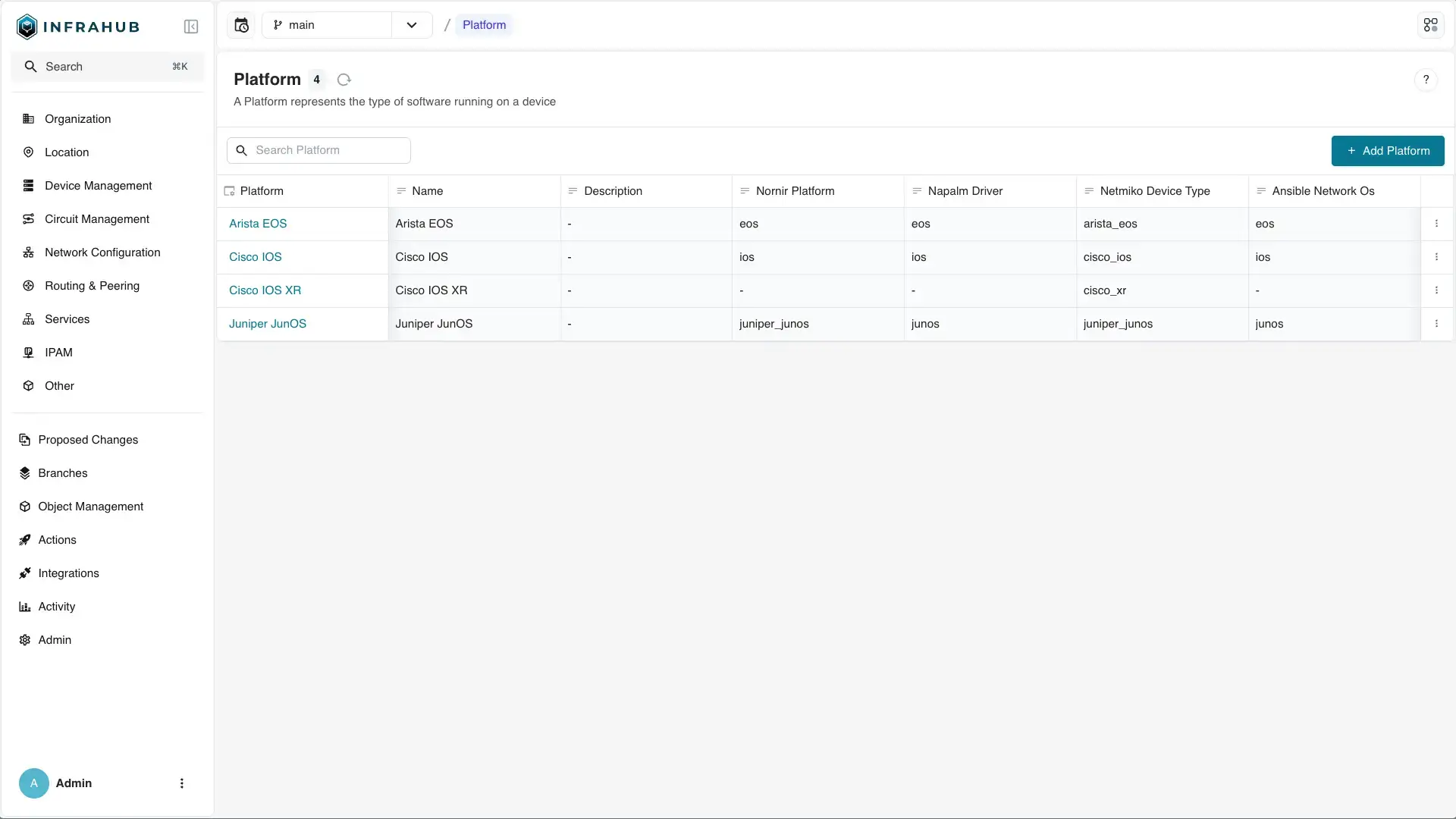Click Admin gear icon
This screenshot has width=1456, height=819.
point(25,640)
